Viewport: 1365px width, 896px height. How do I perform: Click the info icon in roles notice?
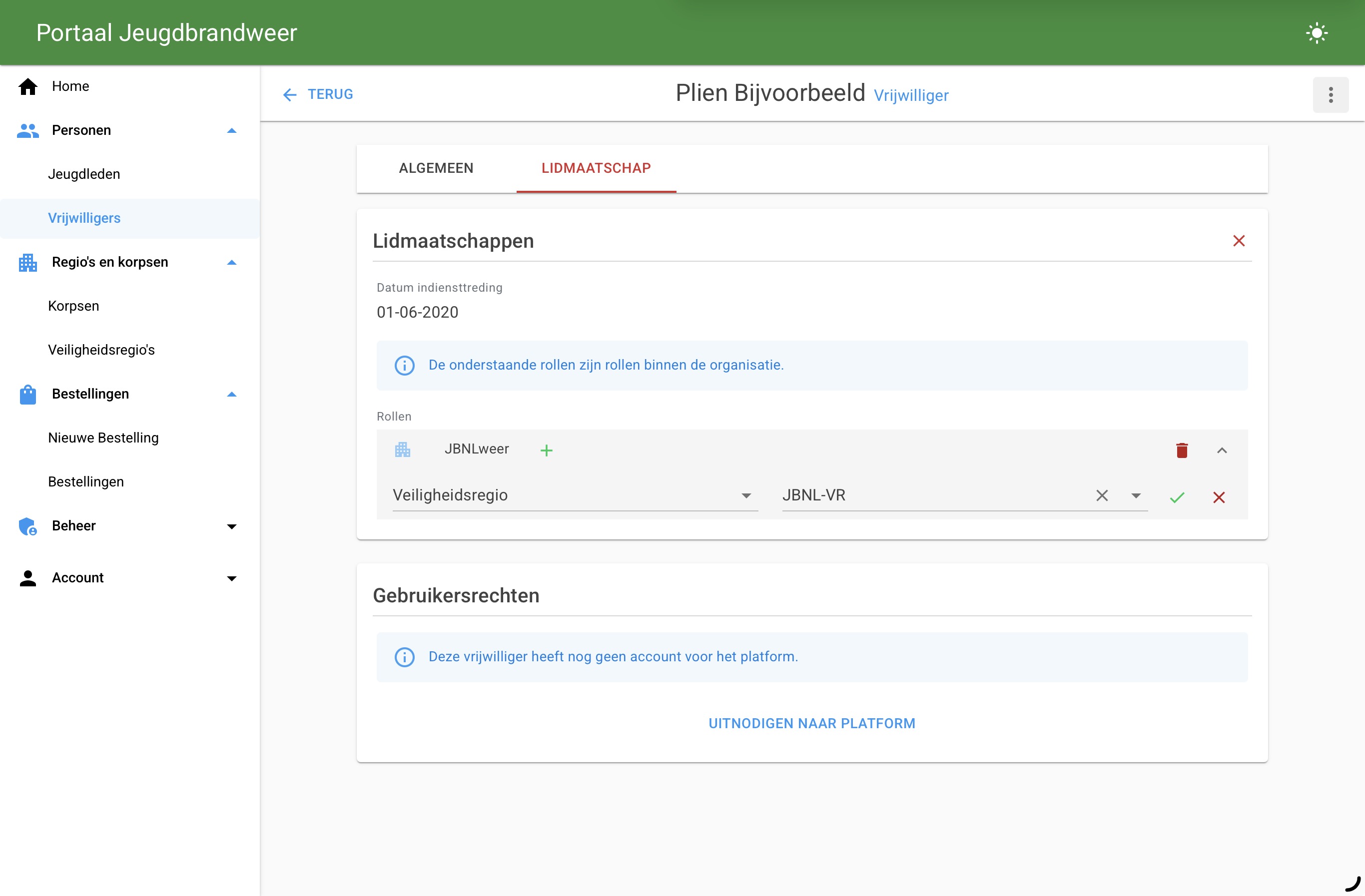point(404,365)
